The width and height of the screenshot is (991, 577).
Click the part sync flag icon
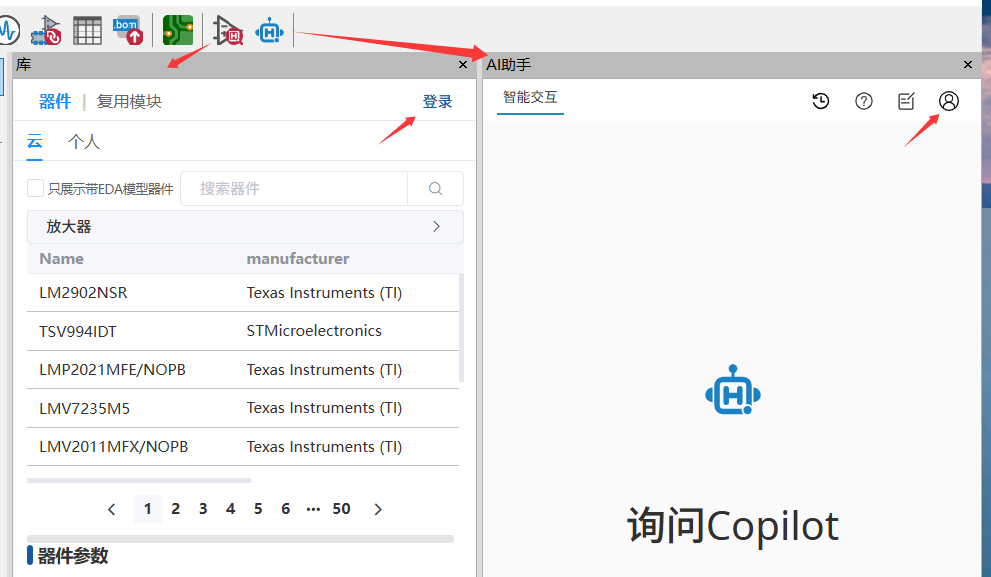pyautogui.click(x=46, y=30)
